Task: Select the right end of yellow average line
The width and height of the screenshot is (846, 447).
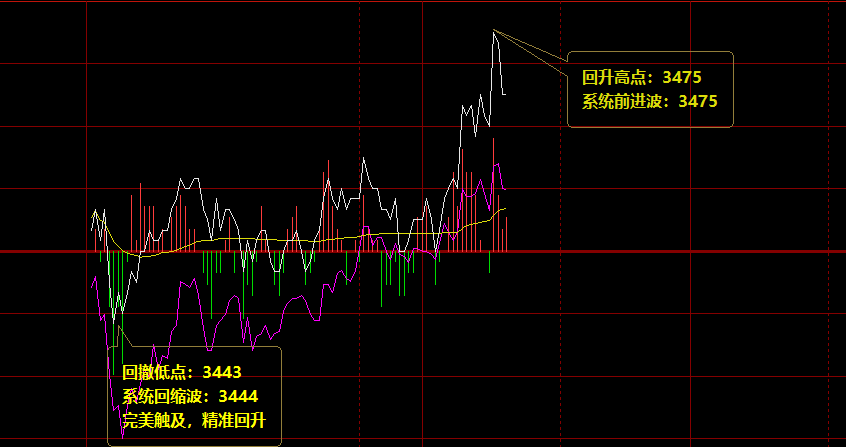Action: 505,208
